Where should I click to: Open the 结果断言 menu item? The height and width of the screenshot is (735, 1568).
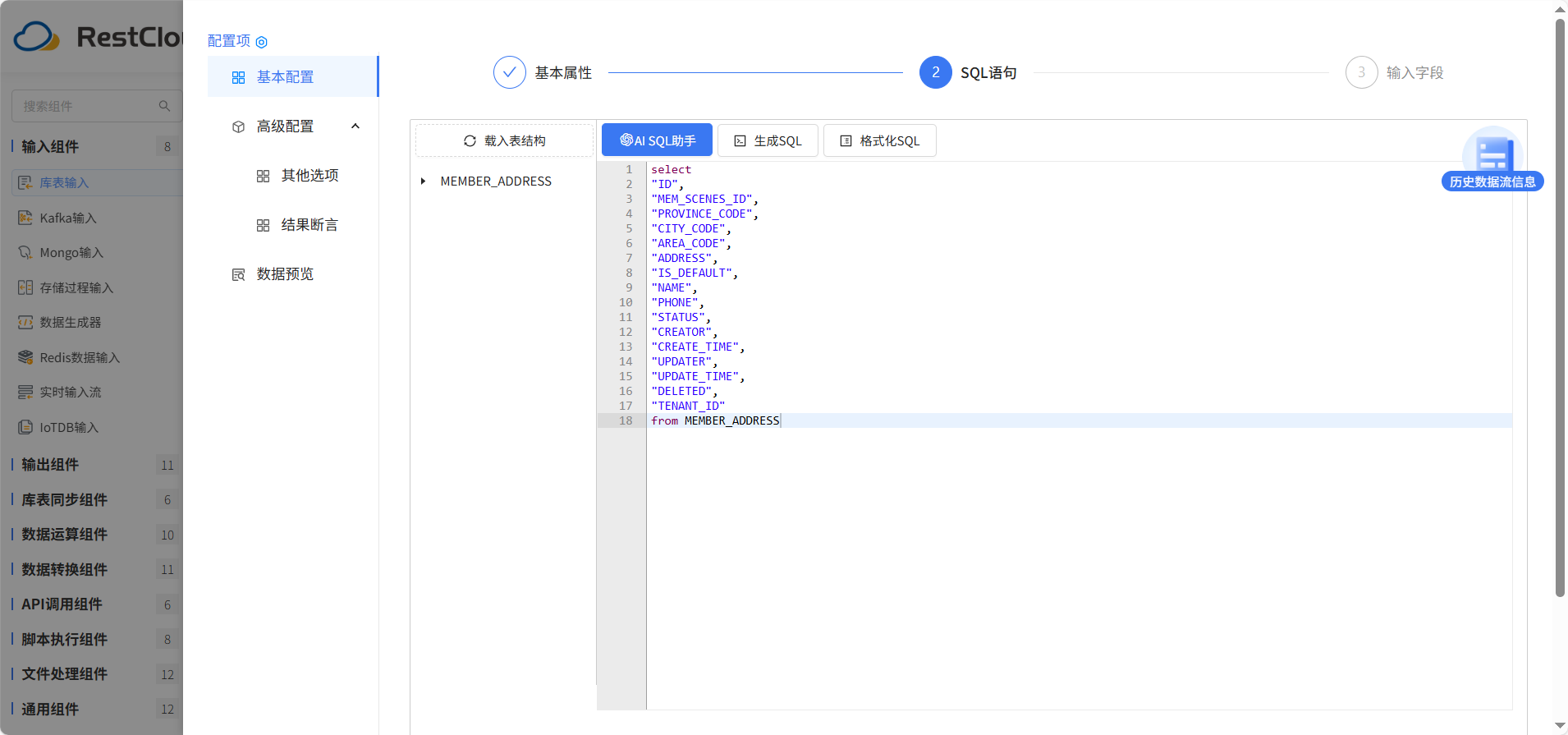pyautogui.click(x=292, y=225)
